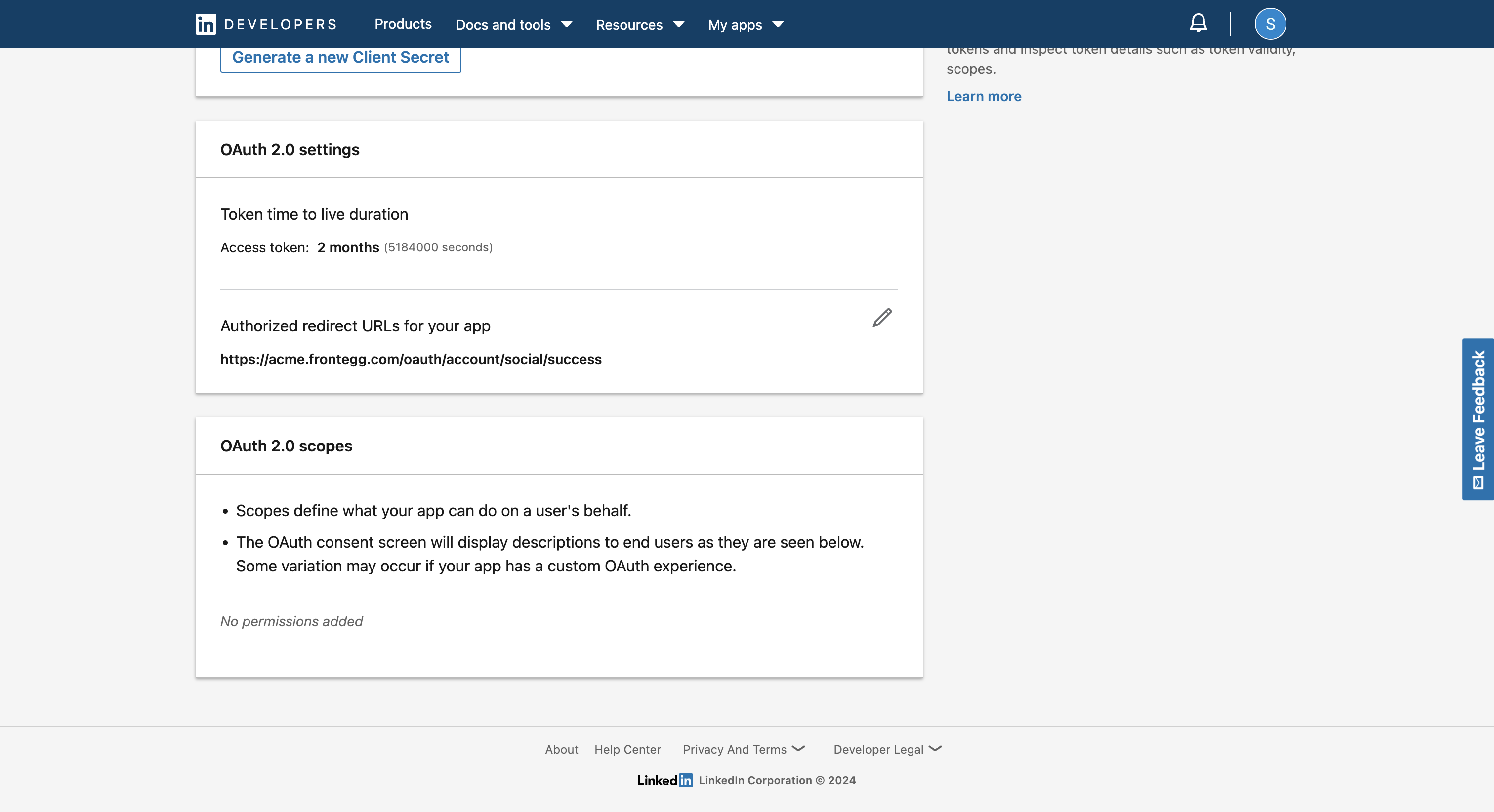Screen dimensions: 1494x812
Task: Open the notifications bell
Action: click(1198, 24)
